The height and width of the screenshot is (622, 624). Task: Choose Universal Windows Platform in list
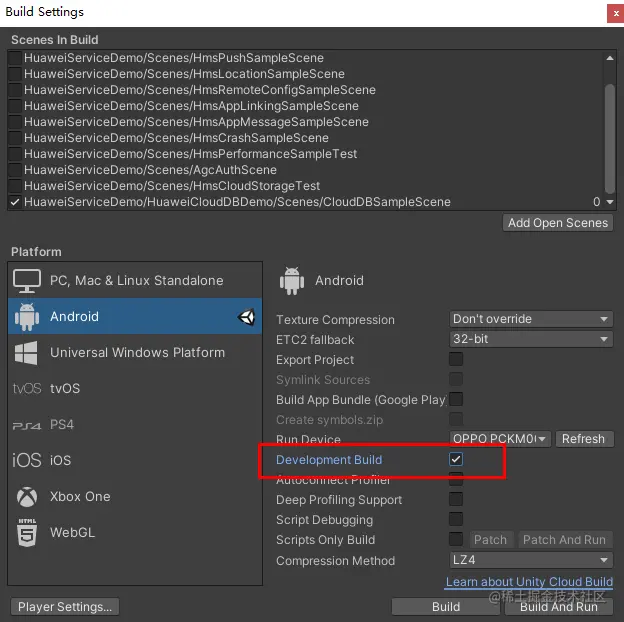pos(135,353)
